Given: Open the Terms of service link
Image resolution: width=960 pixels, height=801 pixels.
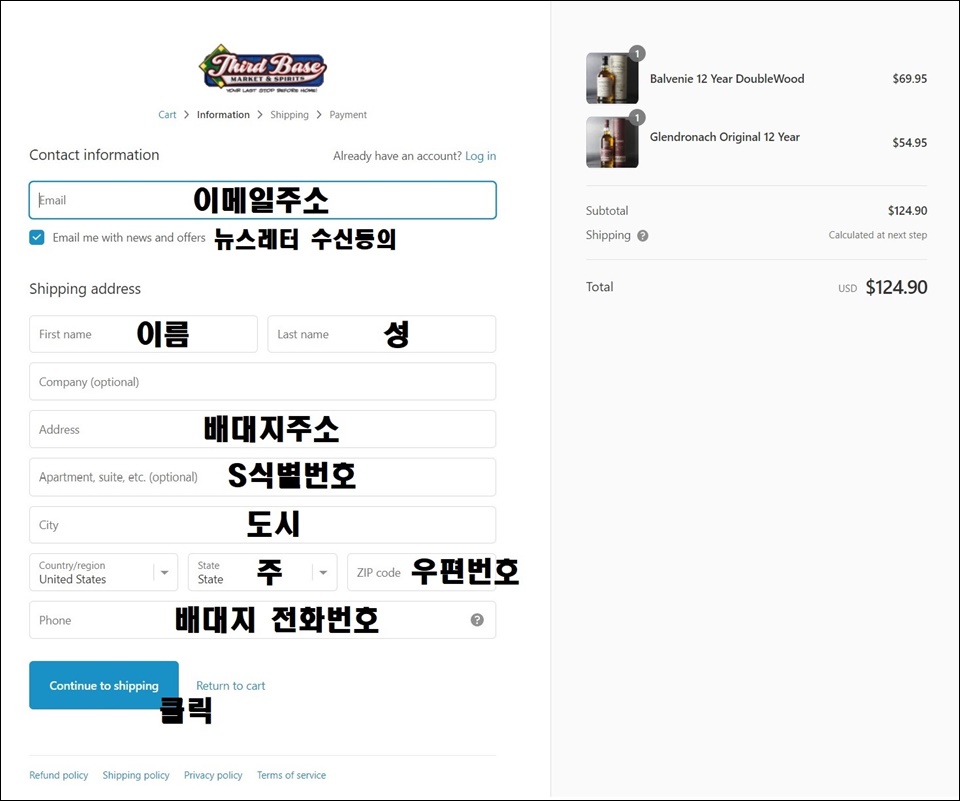Looking at the screenshot, I should pyautogui.click(x=291, y=775).
